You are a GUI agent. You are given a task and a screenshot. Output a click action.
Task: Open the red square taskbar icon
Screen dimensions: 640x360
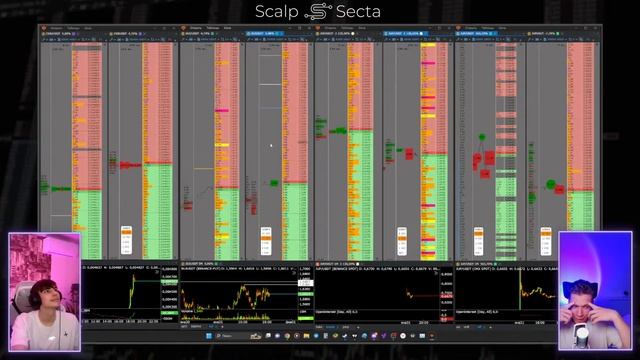(393, 336)
